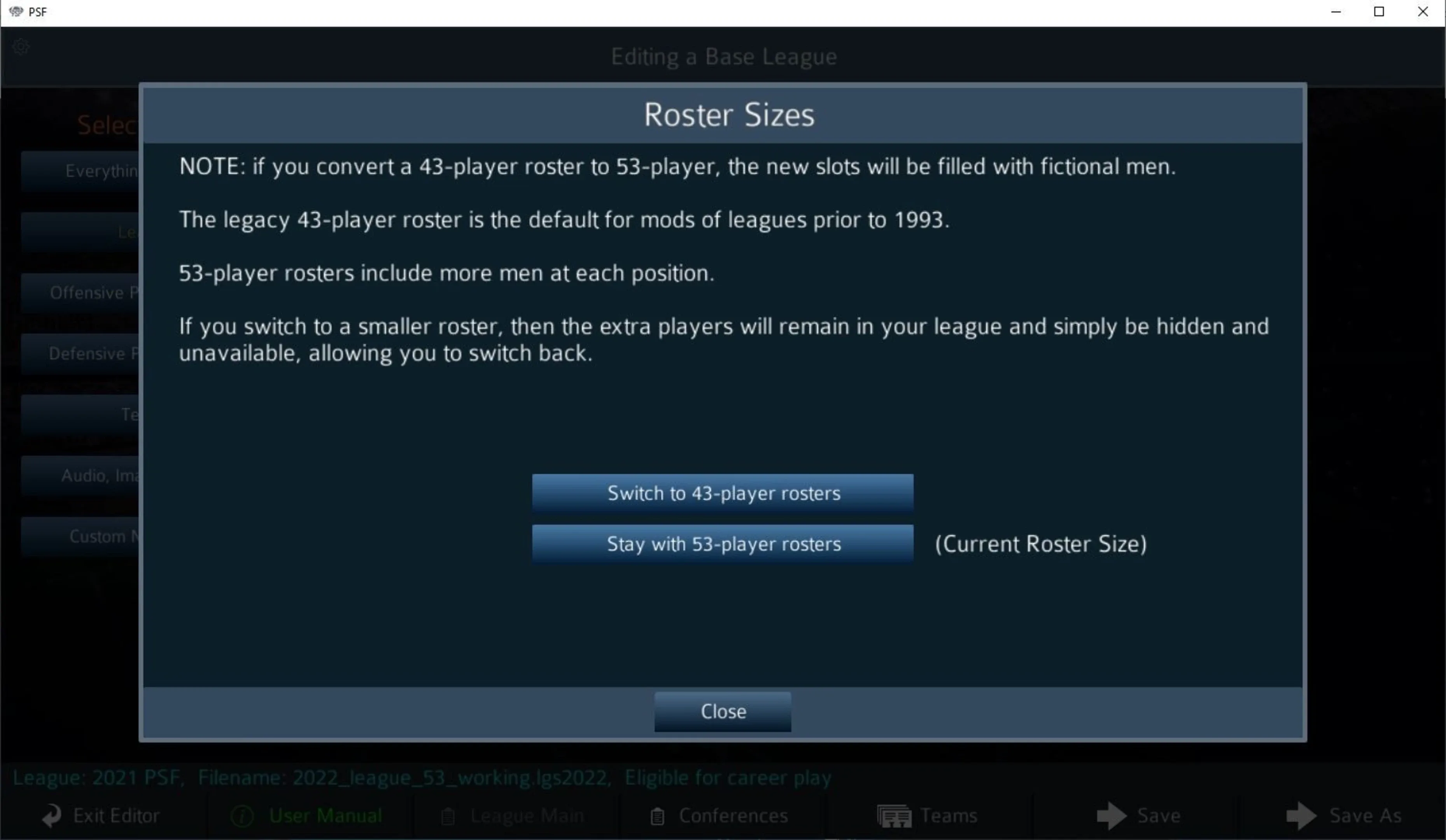This screenshot has width=1446, height=840.
Task: Click the Save arrow icon
Action: [1112, 815]
